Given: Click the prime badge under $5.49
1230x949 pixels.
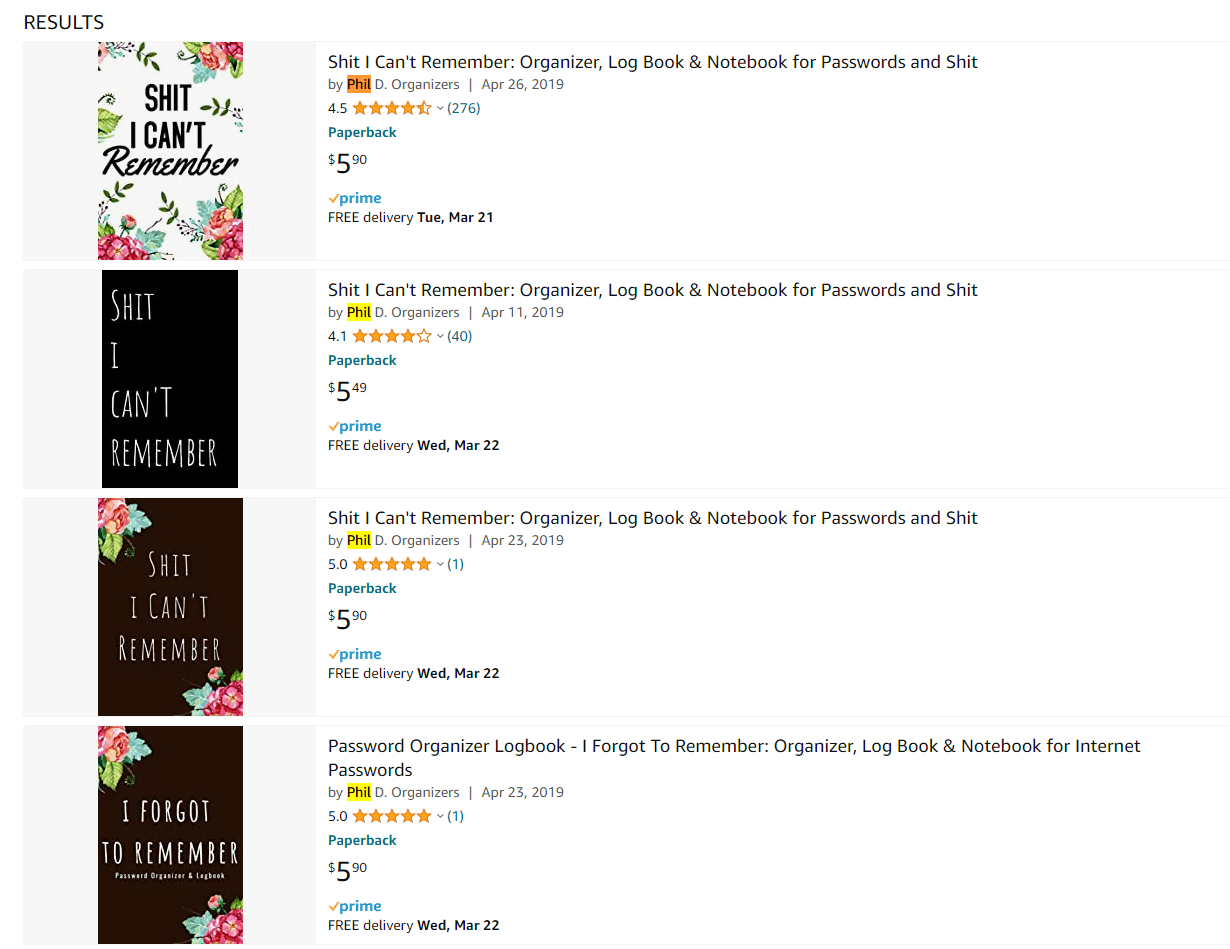Looking at the screenshot, I should tap(355, 426).
